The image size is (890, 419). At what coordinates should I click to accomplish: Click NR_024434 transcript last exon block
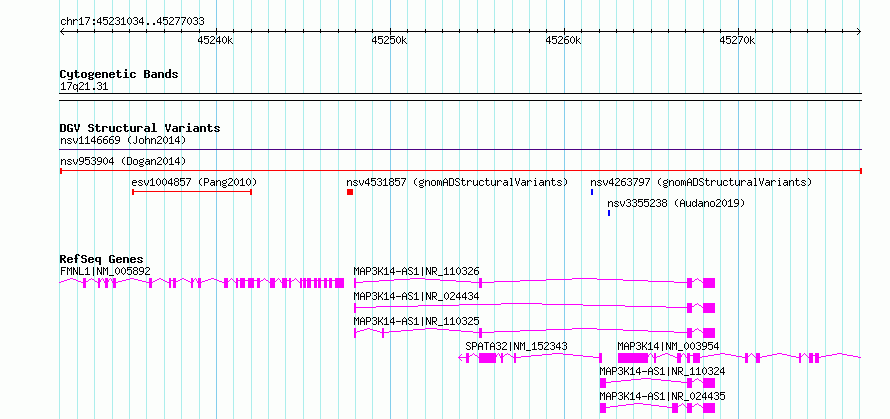click(709, 308)
